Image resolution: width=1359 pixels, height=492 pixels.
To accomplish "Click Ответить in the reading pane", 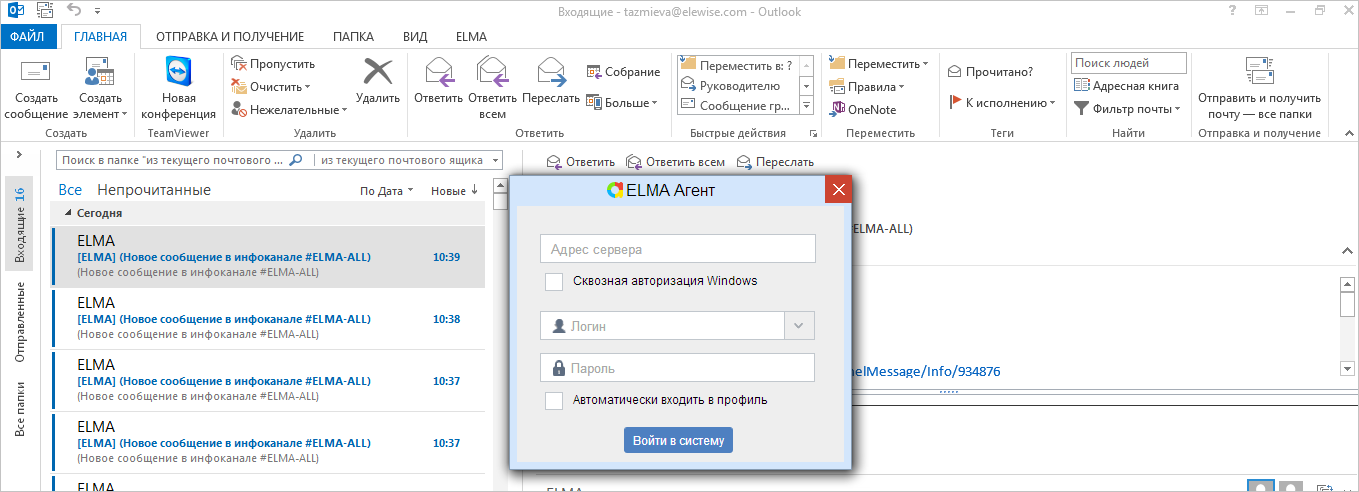I will point(581,162).
